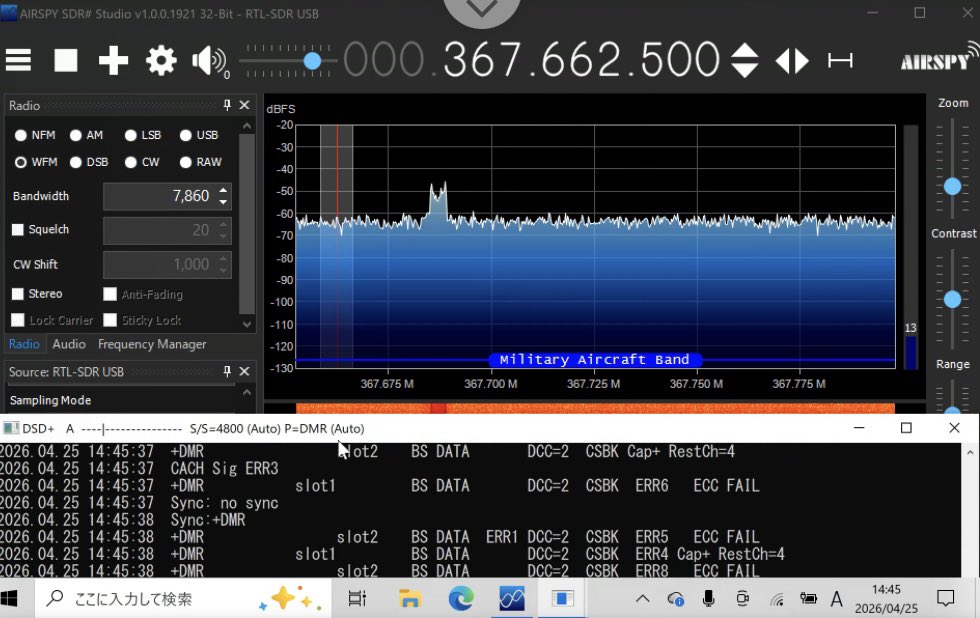Click the AIRSPY logo

coord(939,59)
